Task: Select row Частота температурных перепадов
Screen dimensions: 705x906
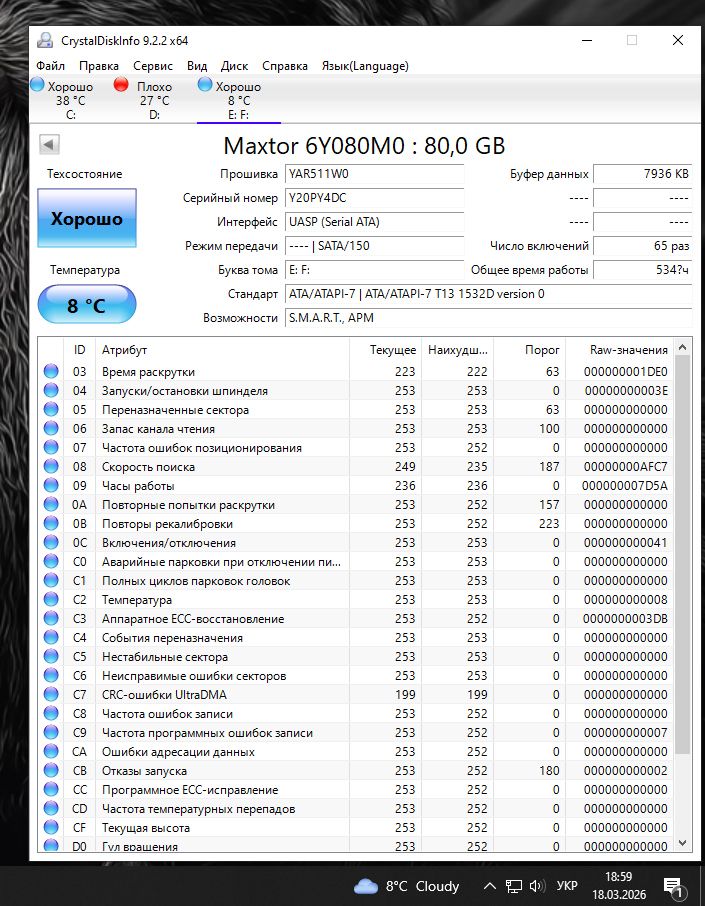Action: tap(355, 808)
